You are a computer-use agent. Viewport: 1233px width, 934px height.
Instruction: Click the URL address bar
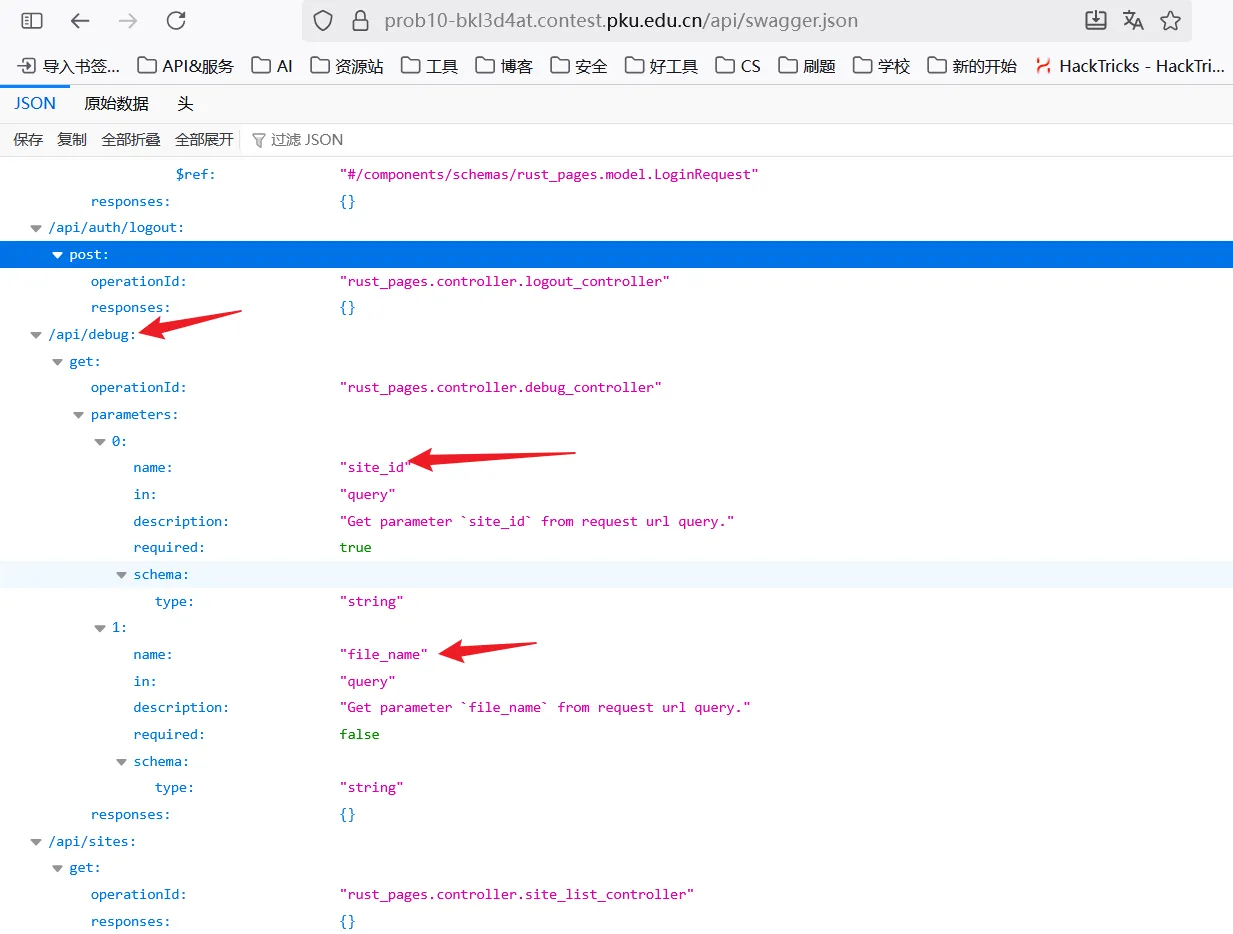click(x=700, y=21)
